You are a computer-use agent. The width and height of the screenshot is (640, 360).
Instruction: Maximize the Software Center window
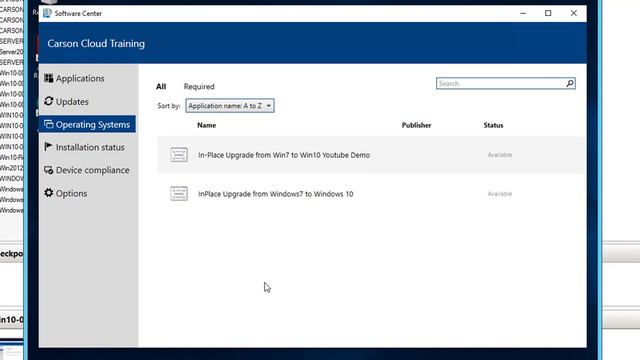548,13
